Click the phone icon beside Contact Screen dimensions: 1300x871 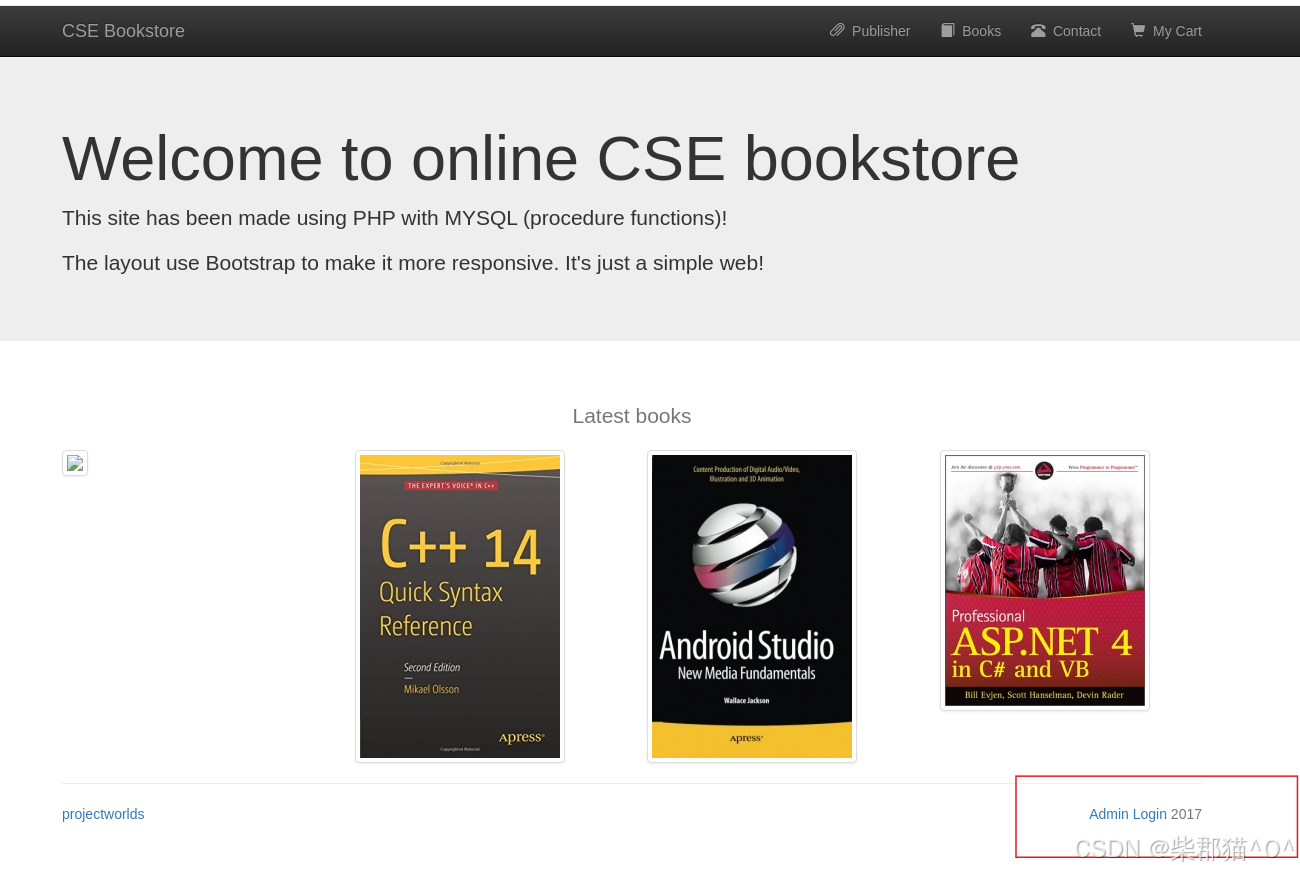tap(1038, 30)
